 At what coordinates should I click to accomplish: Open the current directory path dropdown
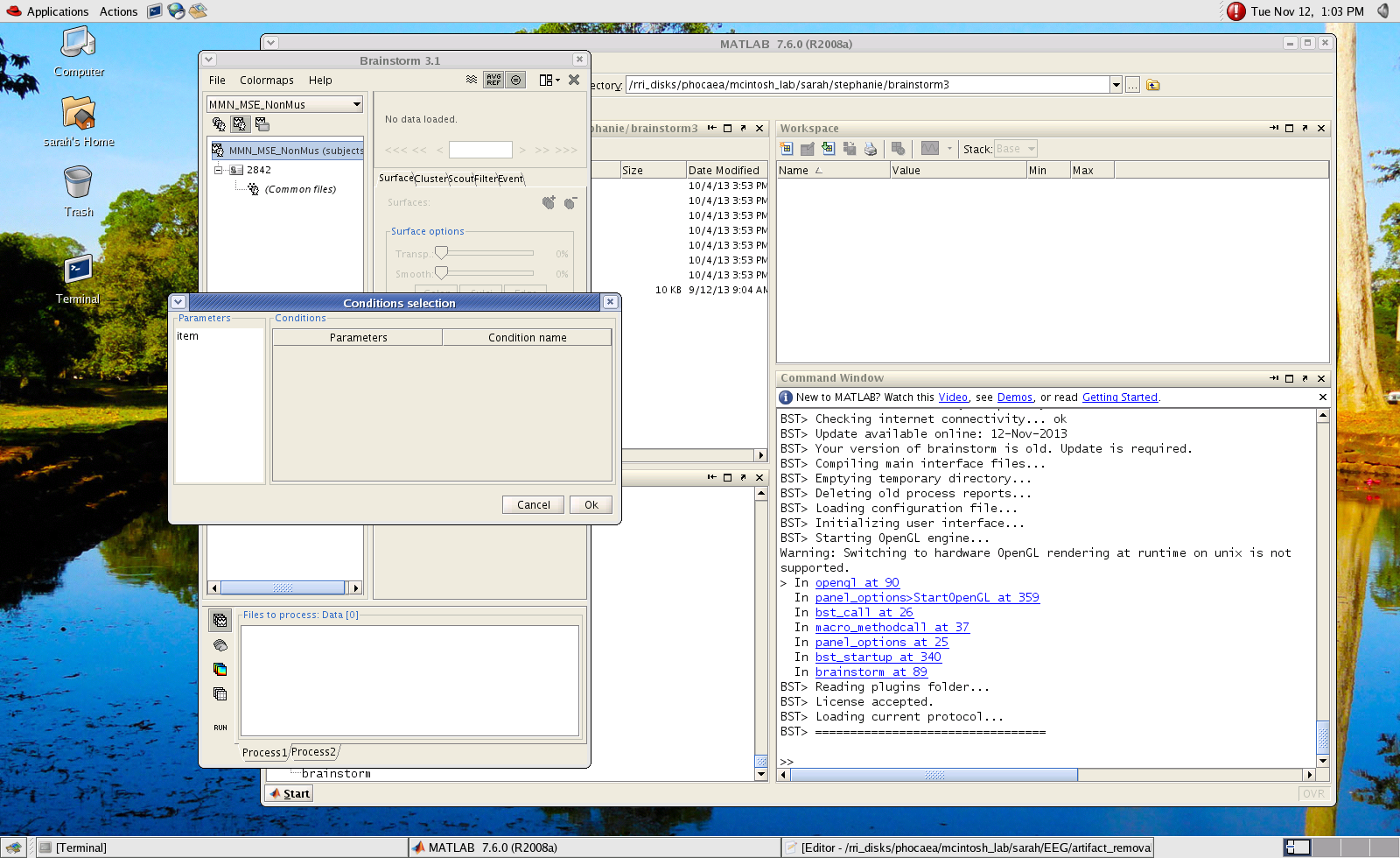click(1116, 85)
